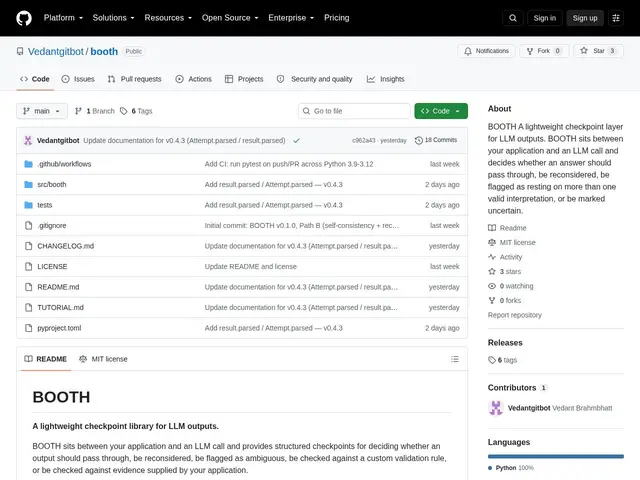
Task: Click the .github/workflows folder icon
Action: coord(28,164)
